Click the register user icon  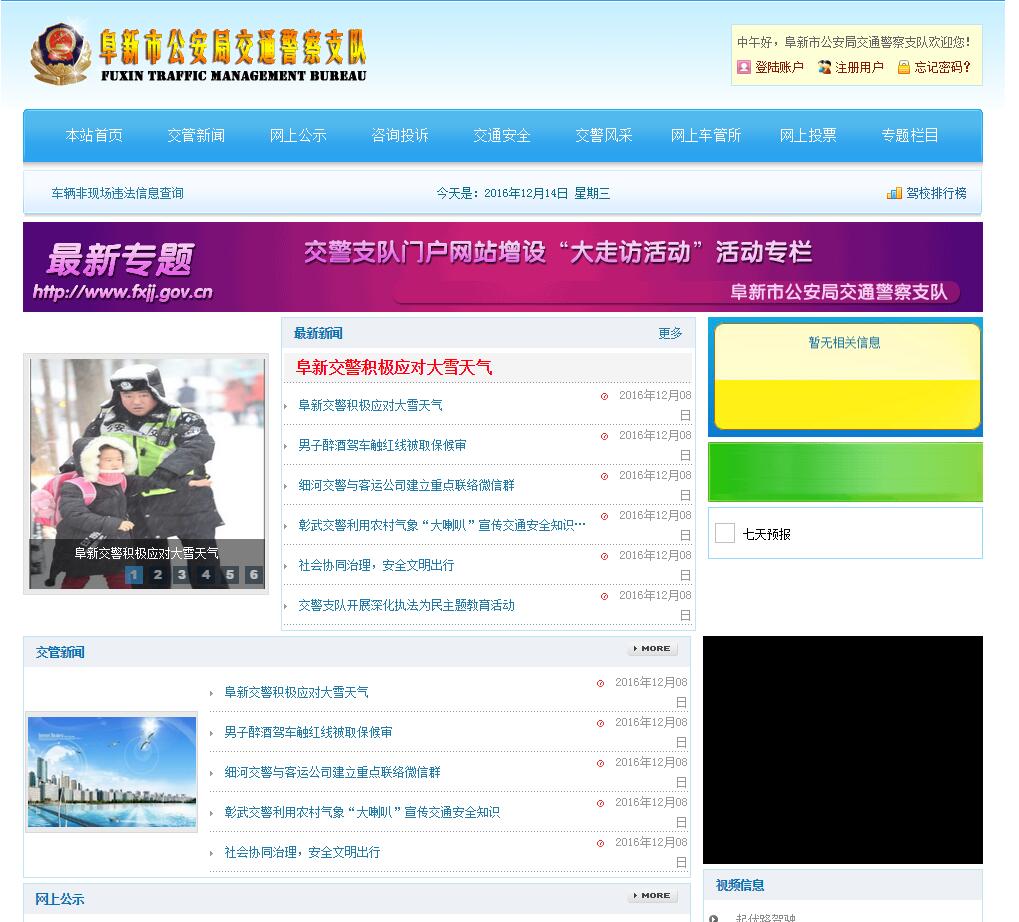coord(824,67)
